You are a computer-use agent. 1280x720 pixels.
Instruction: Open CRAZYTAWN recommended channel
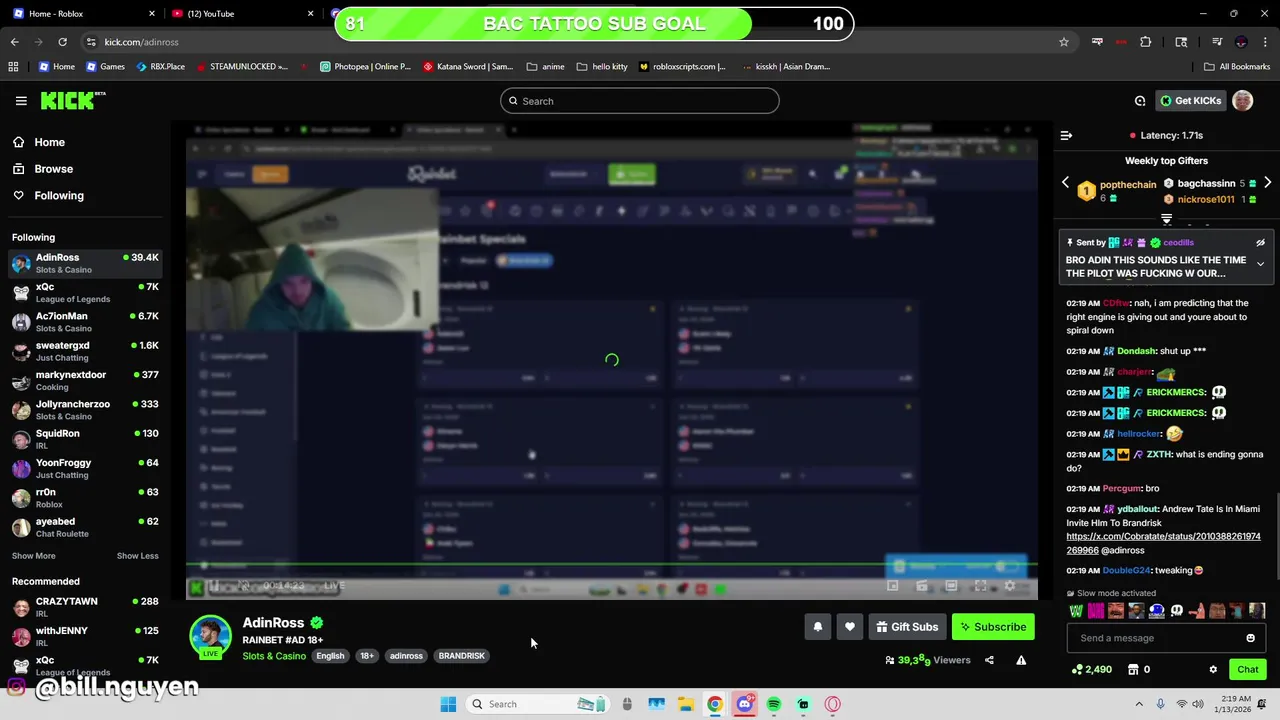click(85, 607)
